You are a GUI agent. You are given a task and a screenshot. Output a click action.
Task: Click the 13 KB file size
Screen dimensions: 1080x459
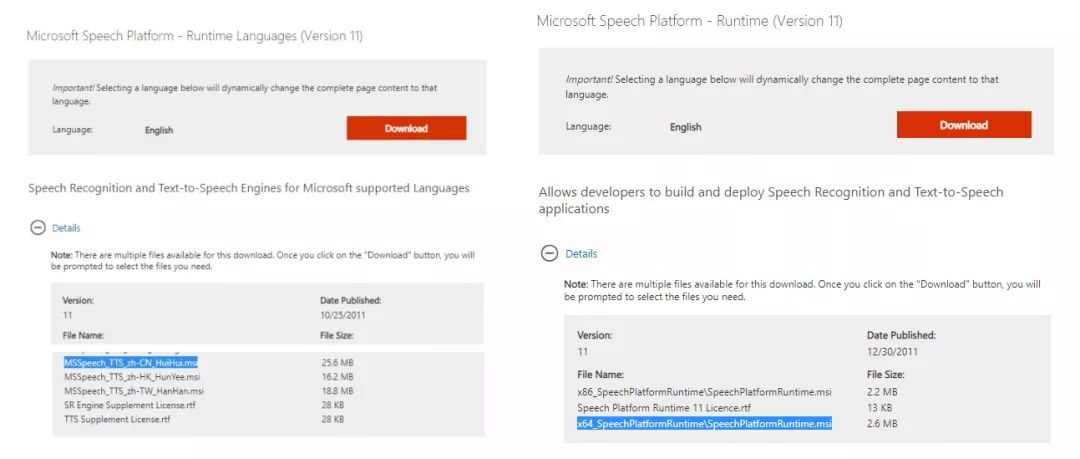[880, 408]
